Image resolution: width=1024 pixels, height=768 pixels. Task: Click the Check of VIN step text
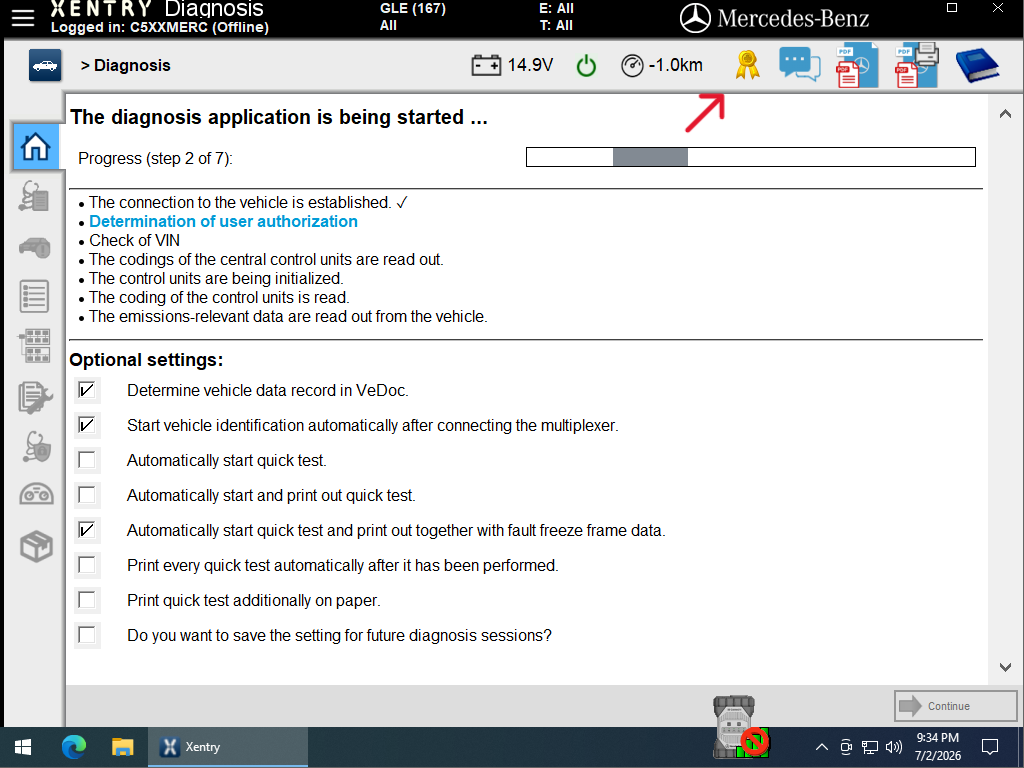point(135,240)
